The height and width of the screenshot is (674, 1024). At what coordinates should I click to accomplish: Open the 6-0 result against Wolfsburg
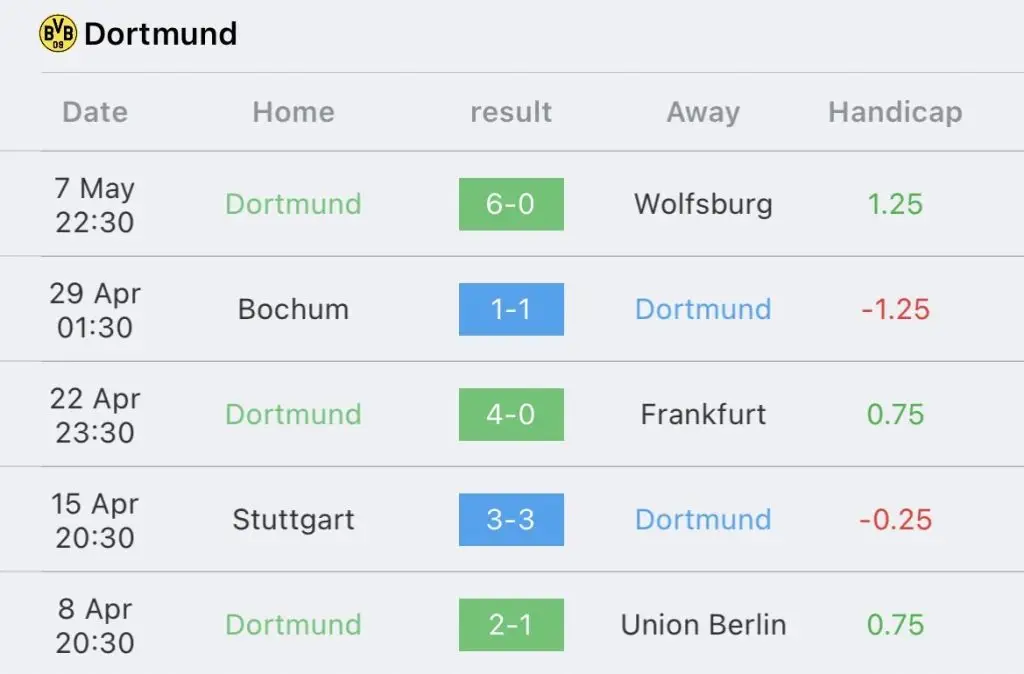pos(511,204)
